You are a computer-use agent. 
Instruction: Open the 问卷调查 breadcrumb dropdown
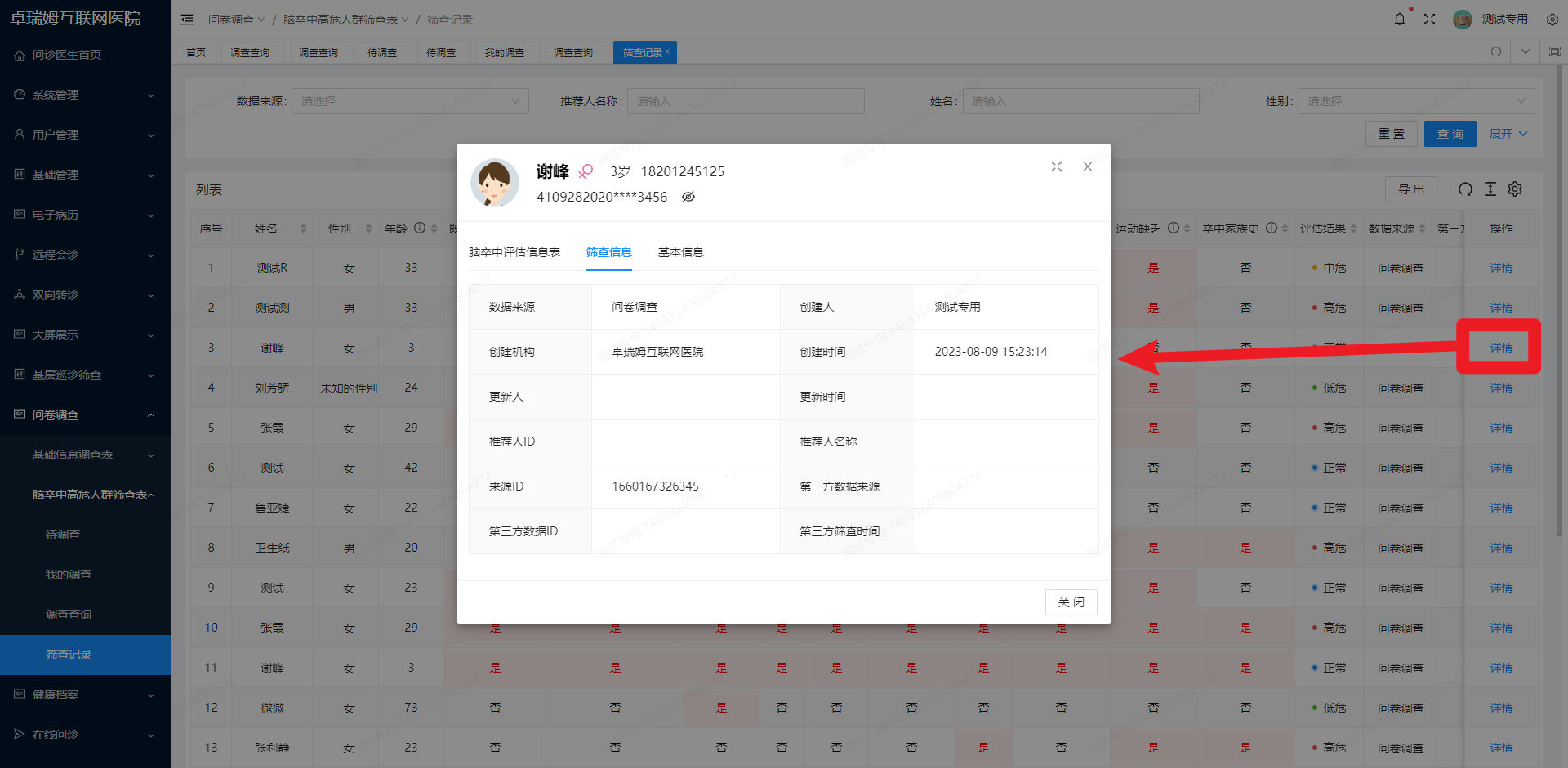[236, 20]
